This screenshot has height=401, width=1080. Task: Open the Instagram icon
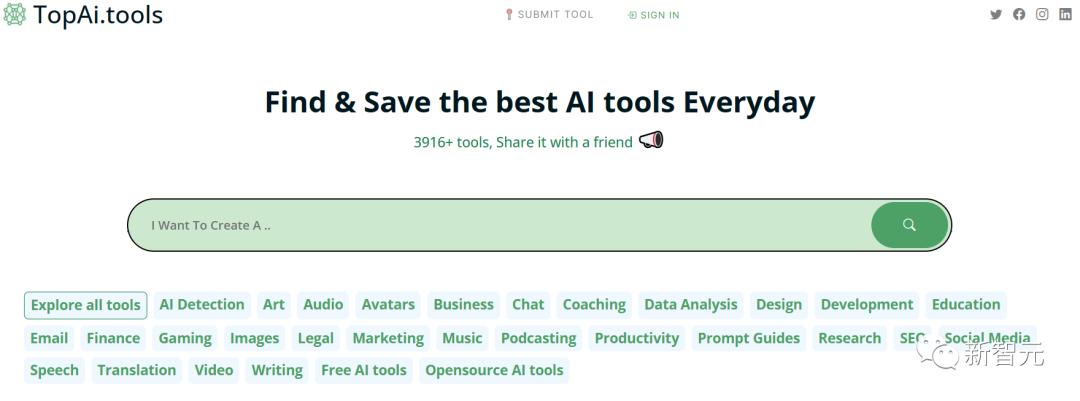pyautogui.click(x=1042, y=15)
